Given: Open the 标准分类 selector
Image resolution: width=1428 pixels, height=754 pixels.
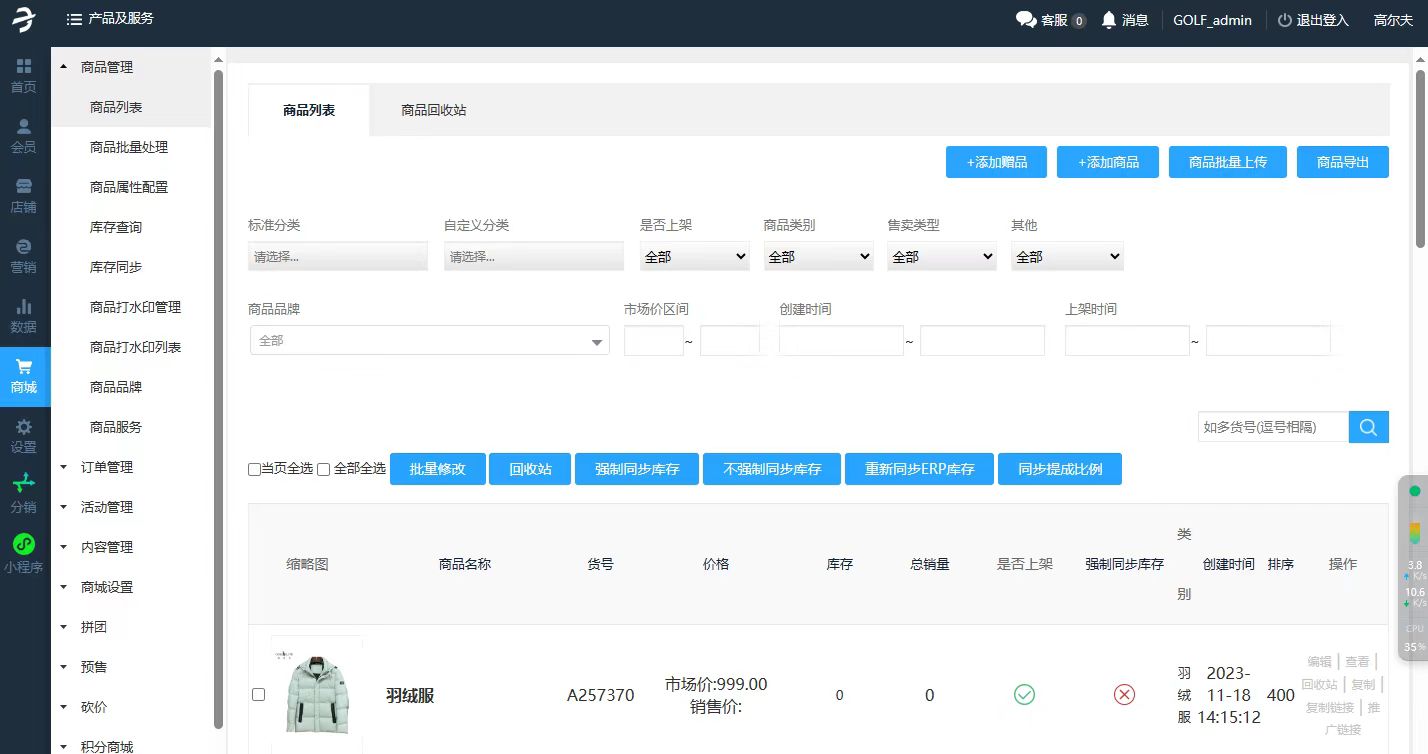Looking at the screenshot, I should click(338, 257).
